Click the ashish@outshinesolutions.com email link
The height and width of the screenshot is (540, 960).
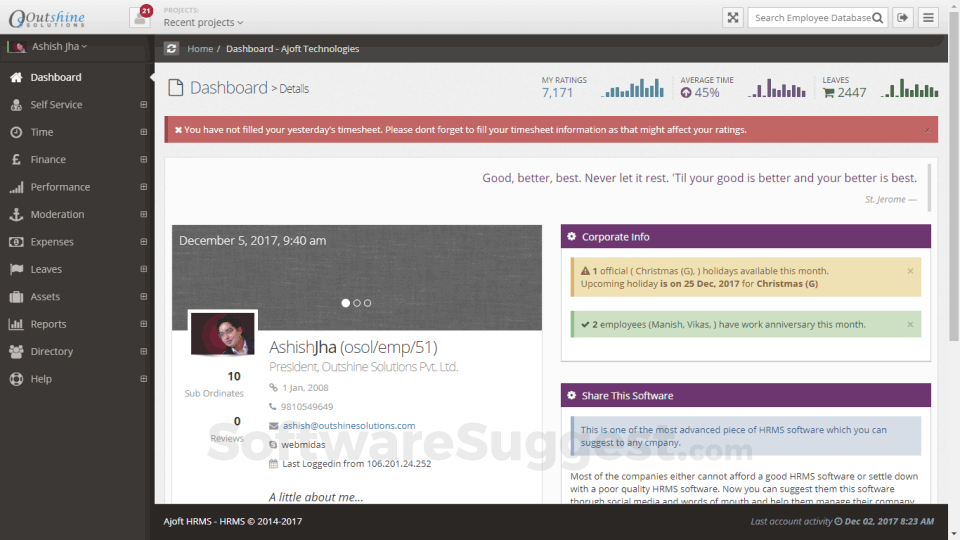(x=349, y=426)
